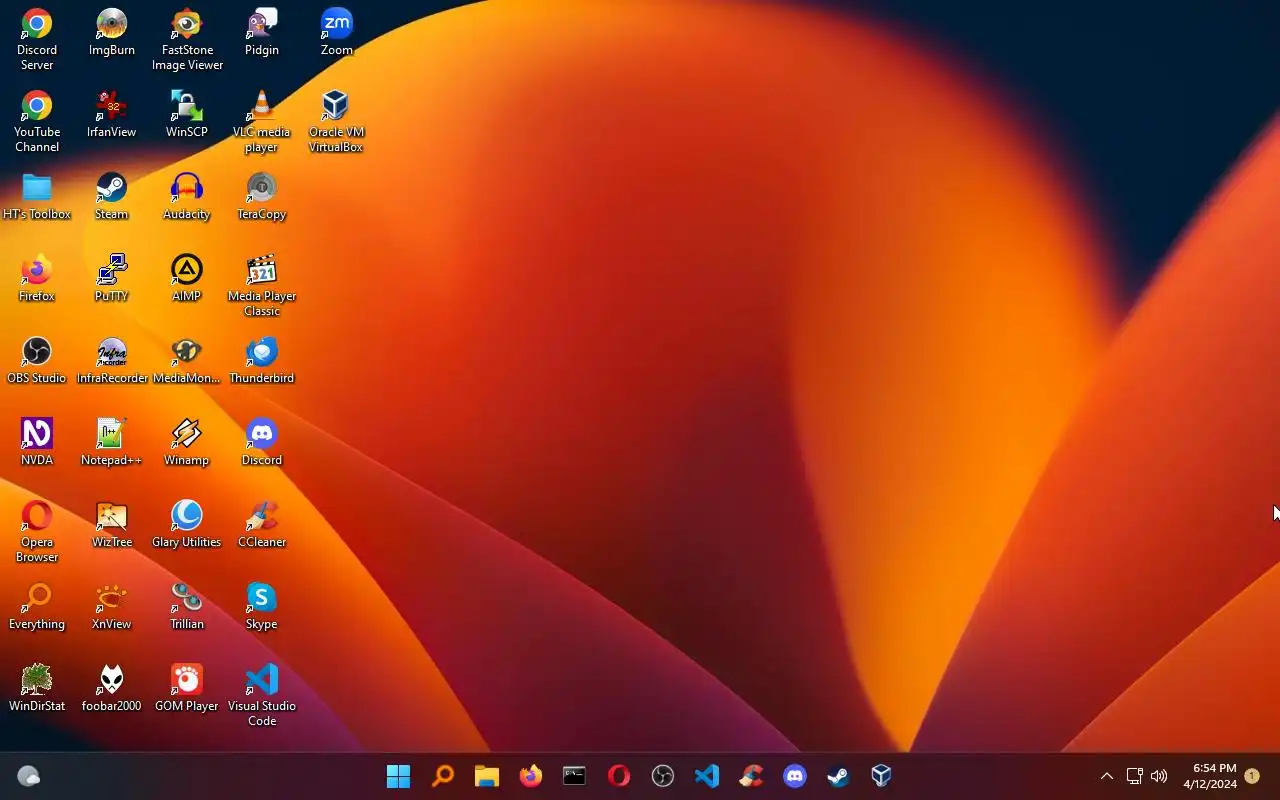Screen dimensions: 1280x800
Task: Open CCleaner from the taskbar
Action: (750, 776)
